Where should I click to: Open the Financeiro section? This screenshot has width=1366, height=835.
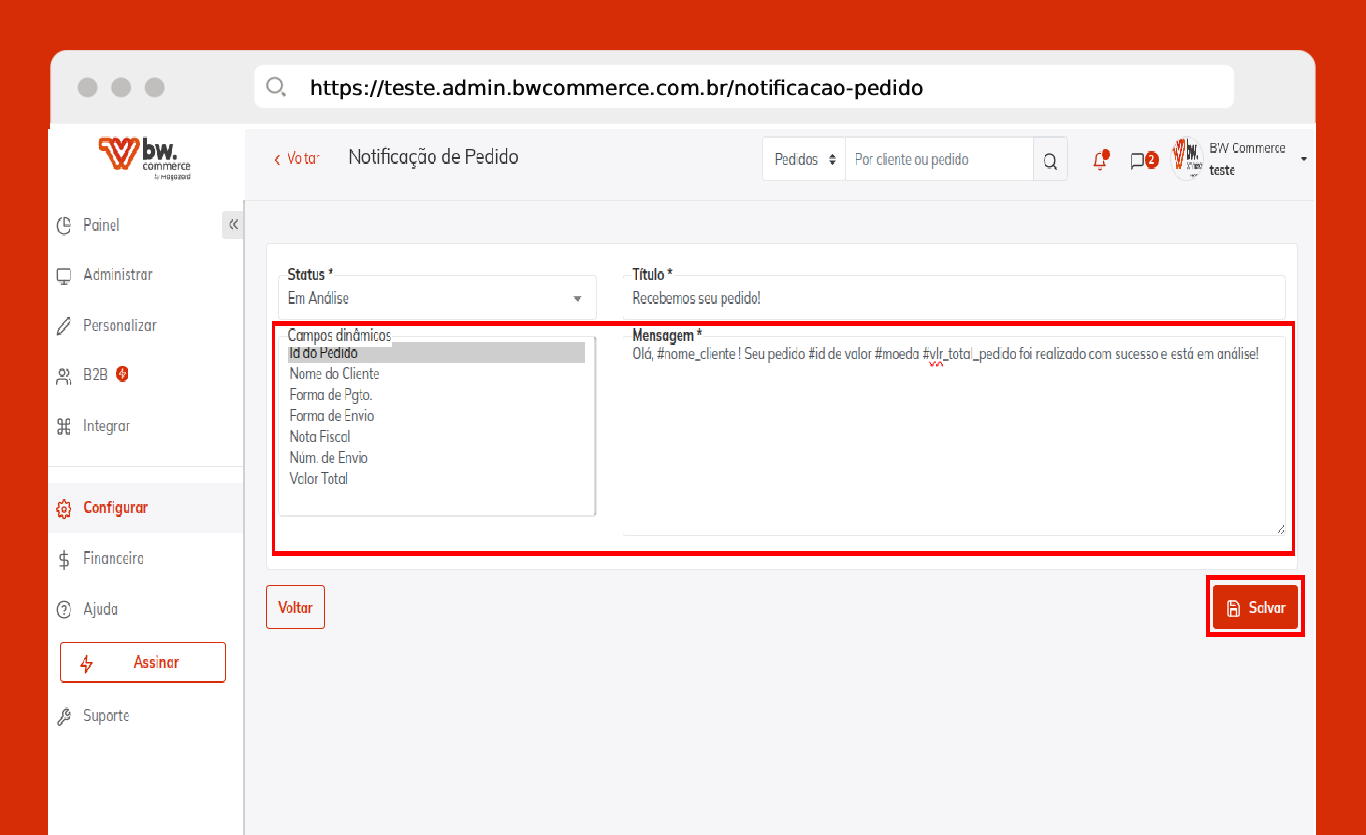point(113,558)
